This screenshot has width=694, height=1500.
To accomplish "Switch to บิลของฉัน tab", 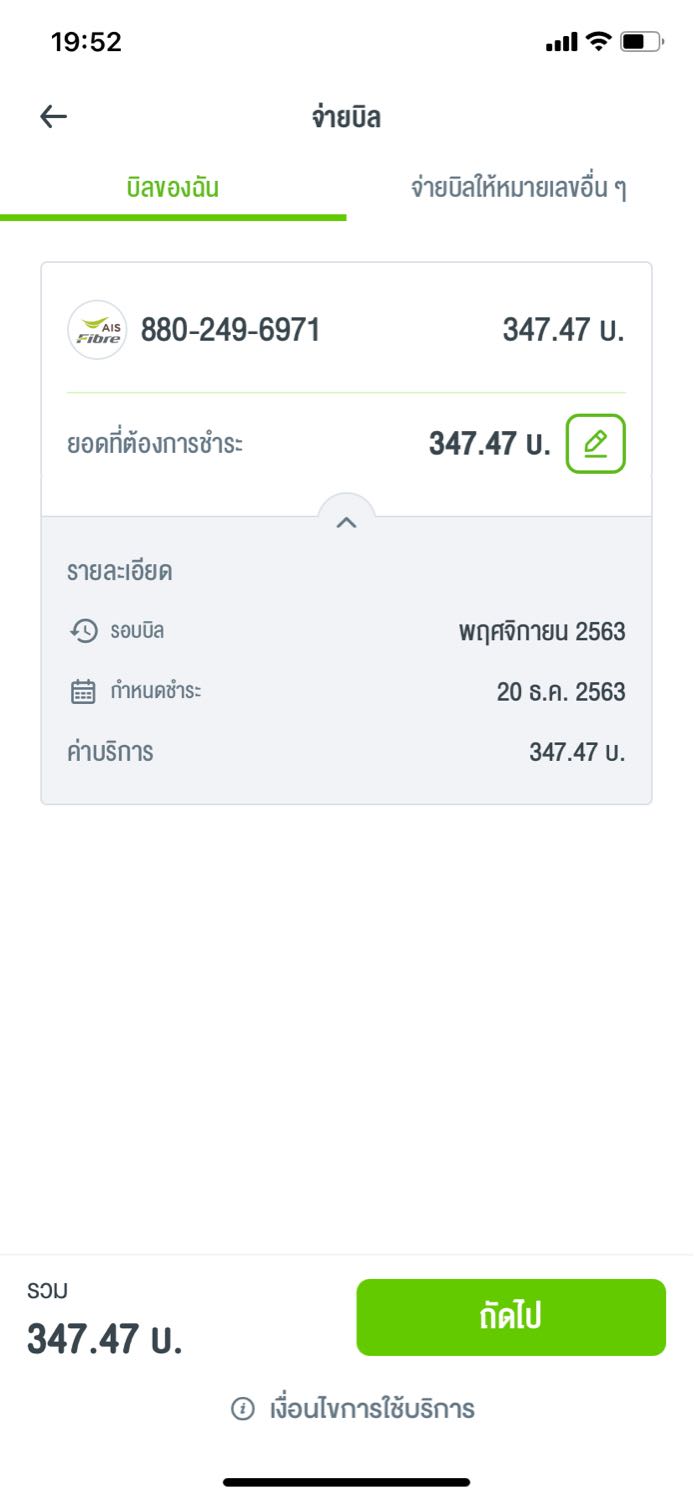I will (173, 188).
